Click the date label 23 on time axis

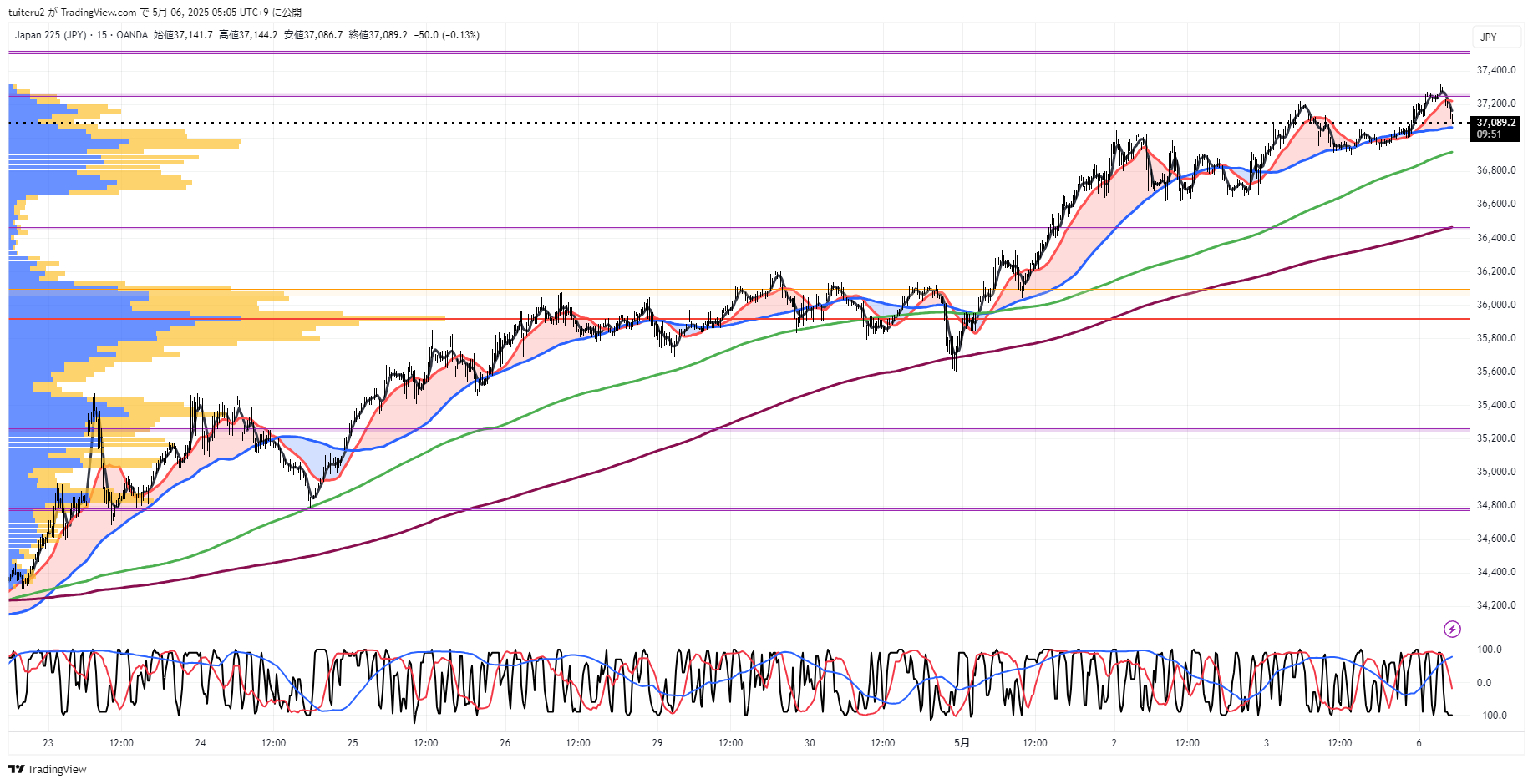(48, 743)
